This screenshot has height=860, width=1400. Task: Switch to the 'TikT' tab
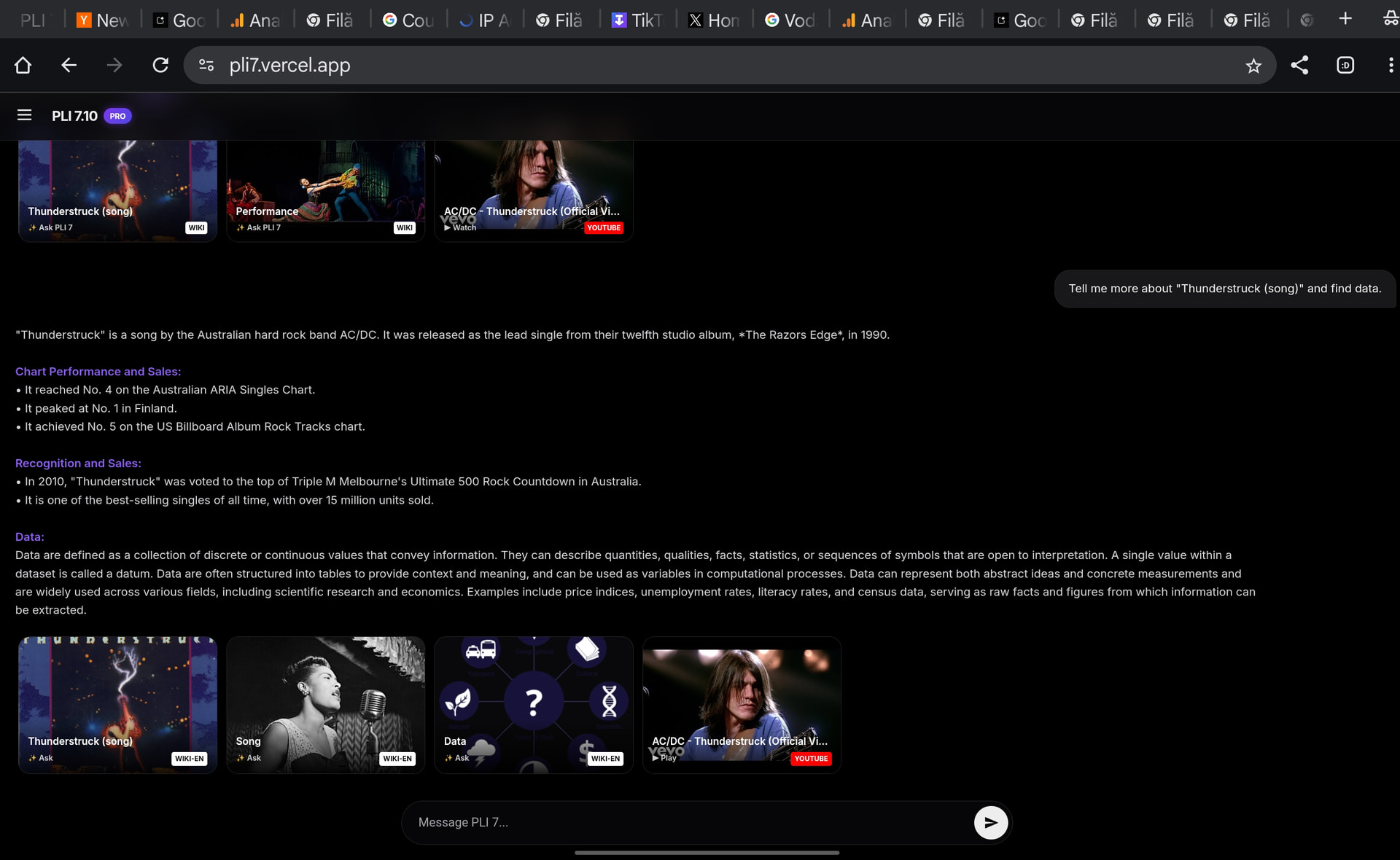(x=637, y=20)
